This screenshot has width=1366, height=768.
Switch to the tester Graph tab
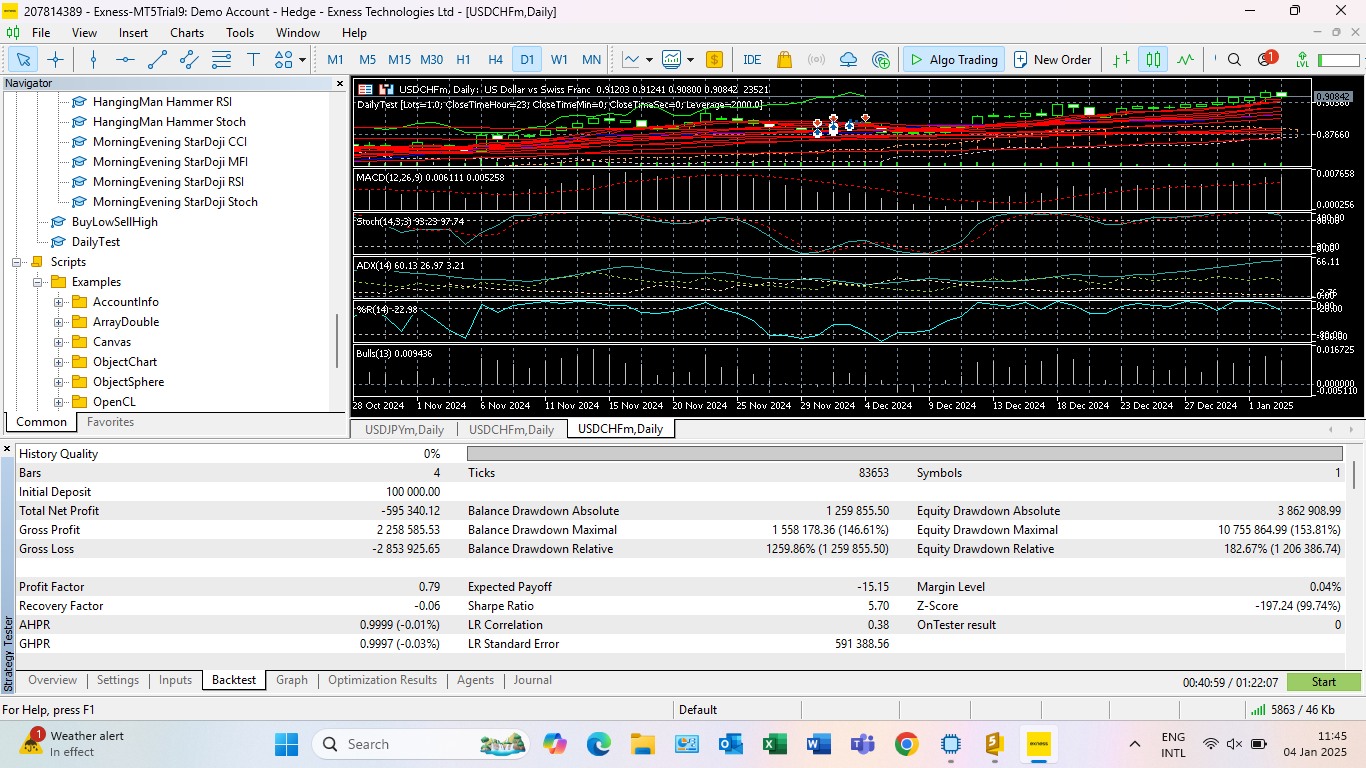(292, 680)
